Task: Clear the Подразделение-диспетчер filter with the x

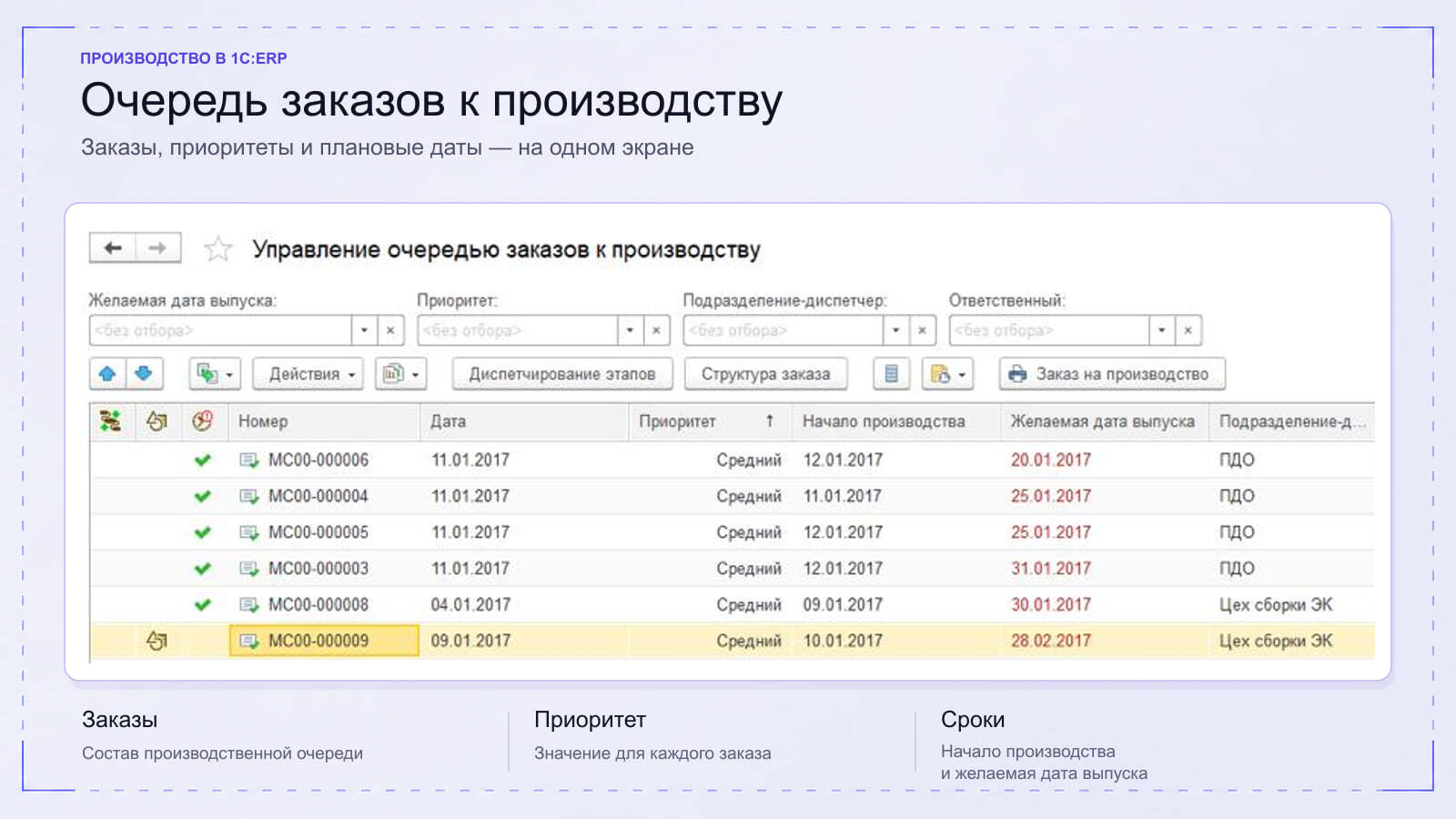Action: pos(922,330)
